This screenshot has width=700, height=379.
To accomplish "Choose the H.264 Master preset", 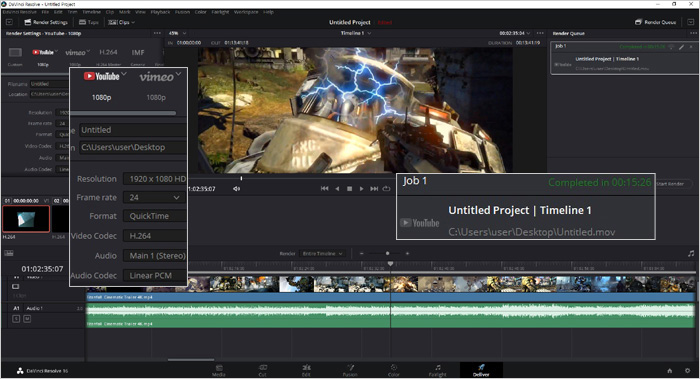I will click(108, 52).
